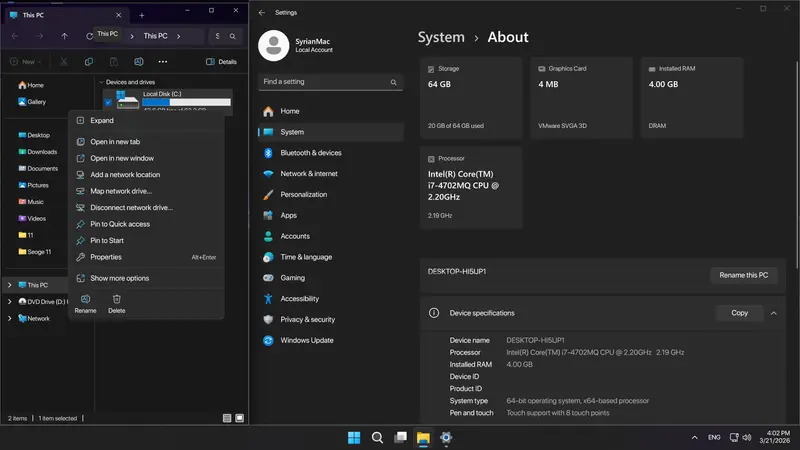800x450 pixels.
Task: Open Windows Update settings
Action: pos(331,341)
